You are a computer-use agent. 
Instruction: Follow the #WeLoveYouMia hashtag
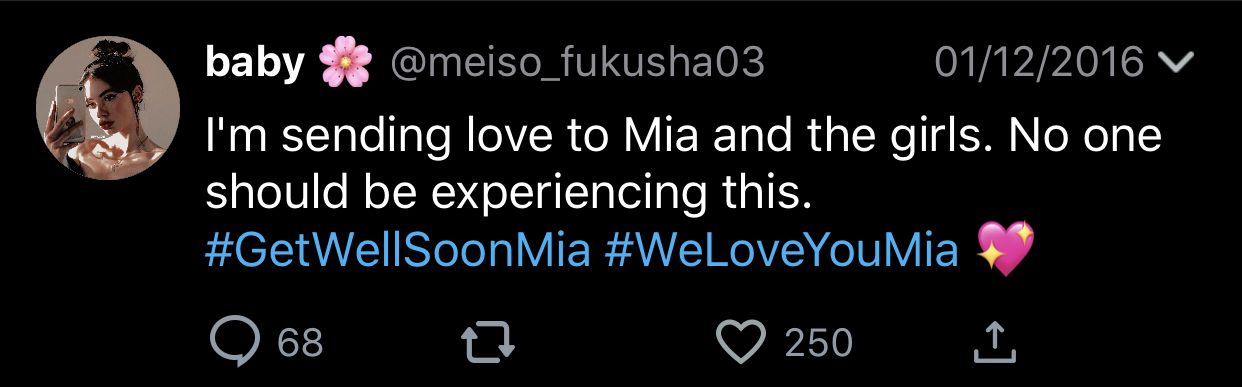(x=782, y=250)
